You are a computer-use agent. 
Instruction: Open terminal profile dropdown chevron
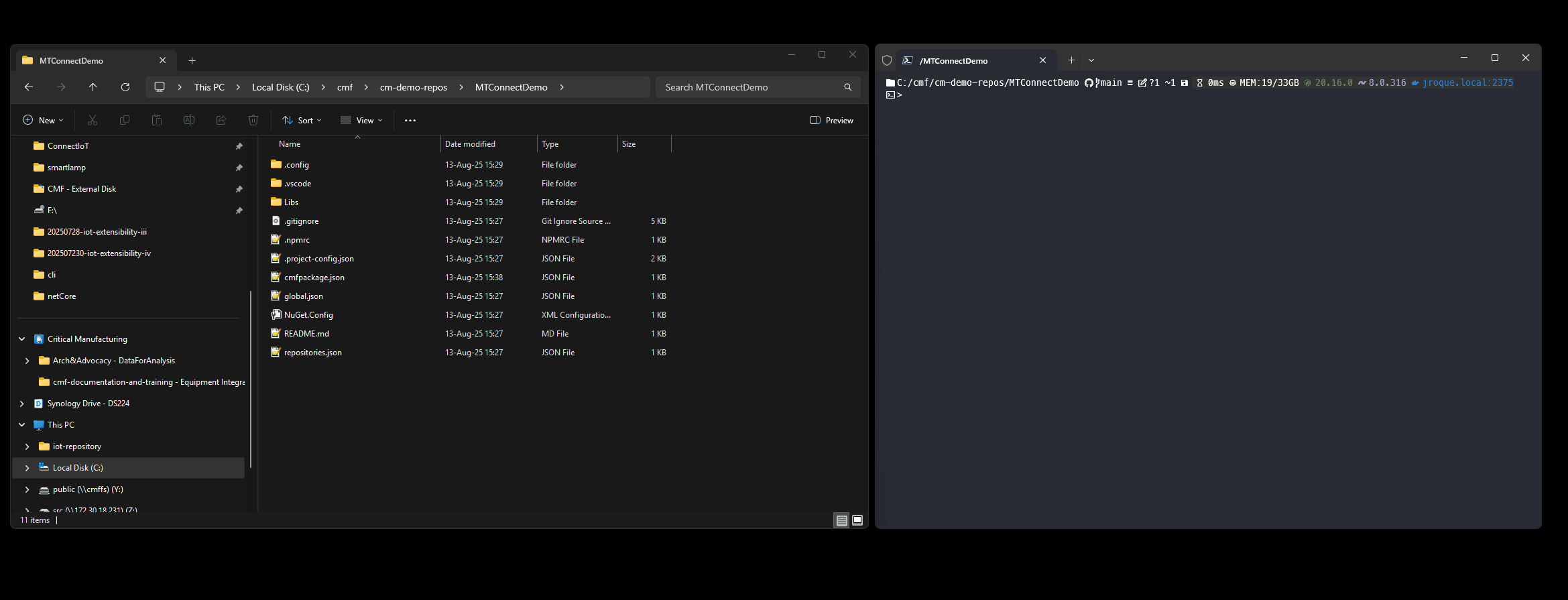[1091, 60]
